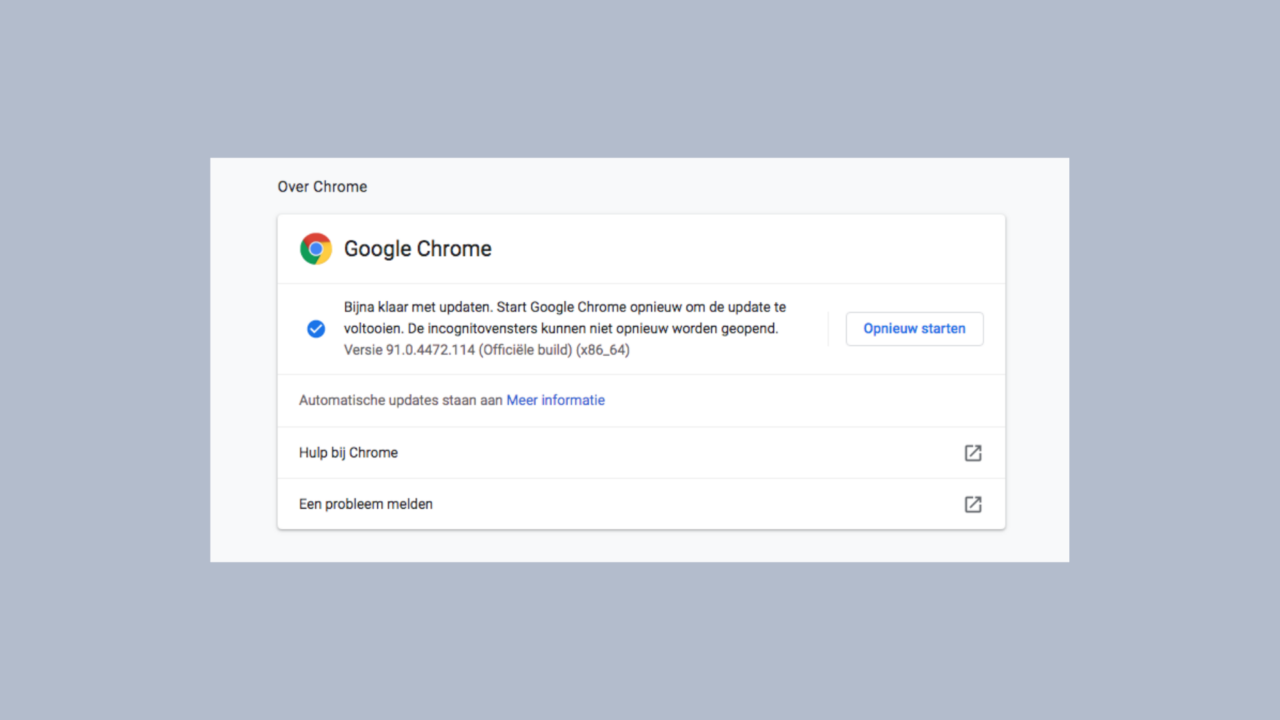Learn more about automatic updates
Image resolution: width=1280 pixels, height=720 pixels.
[555, 400]
